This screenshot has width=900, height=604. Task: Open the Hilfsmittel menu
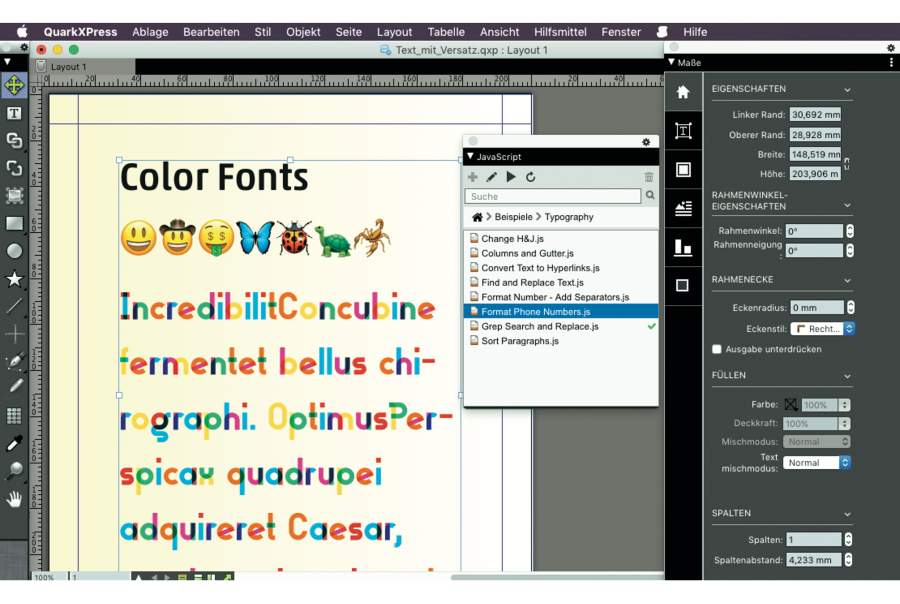pos(560,32)
